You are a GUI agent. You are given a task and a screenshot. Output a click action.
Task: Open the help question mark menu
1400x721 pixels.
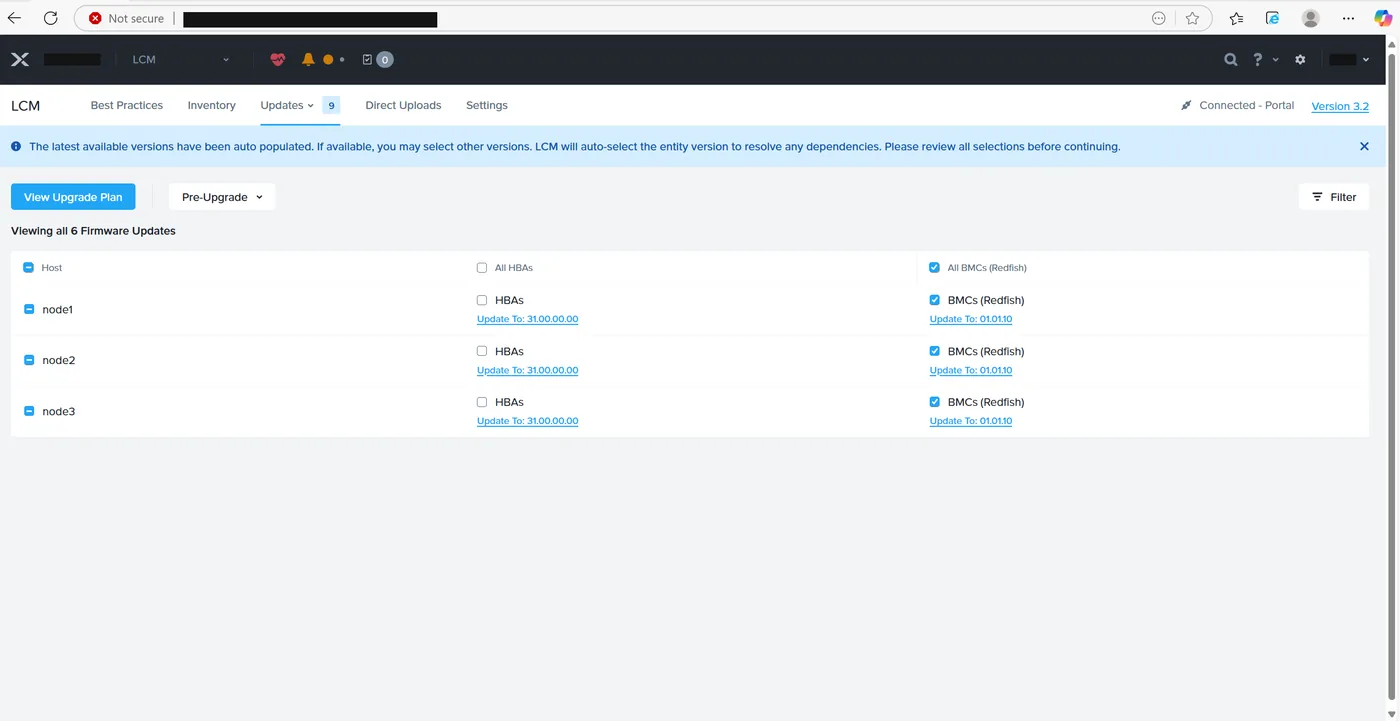click(x=1258, y=60)
